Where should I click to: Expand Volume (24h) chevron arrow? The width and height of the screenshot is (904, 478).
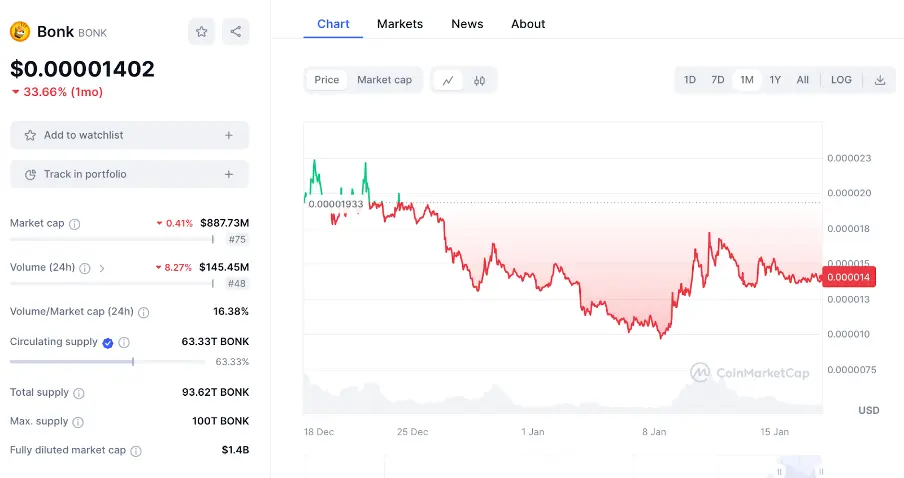pyautogui.click(x=102, y=268)
